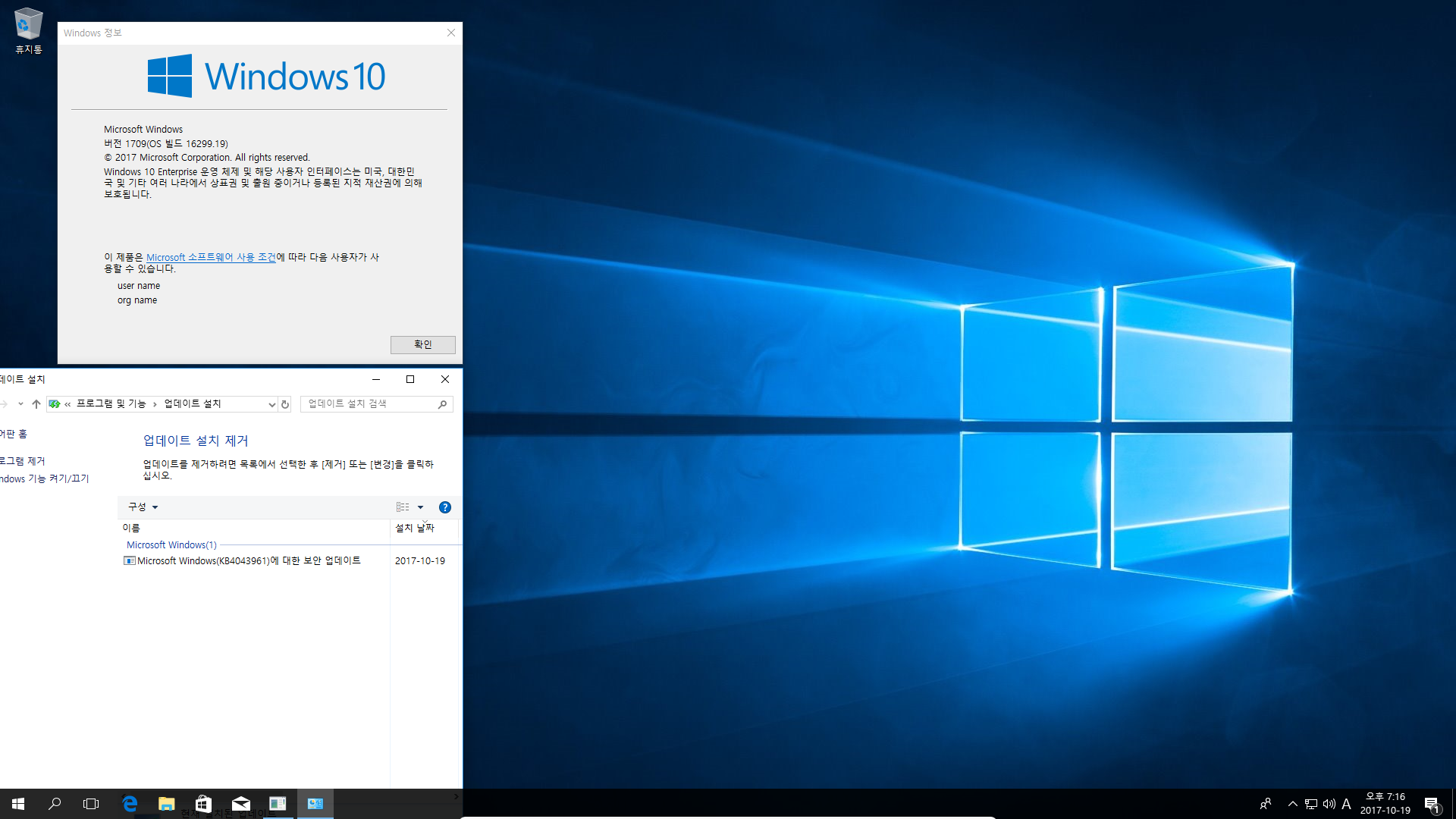
Task: Expand the view options dropdown arrow
Action: tap(420, 507)
